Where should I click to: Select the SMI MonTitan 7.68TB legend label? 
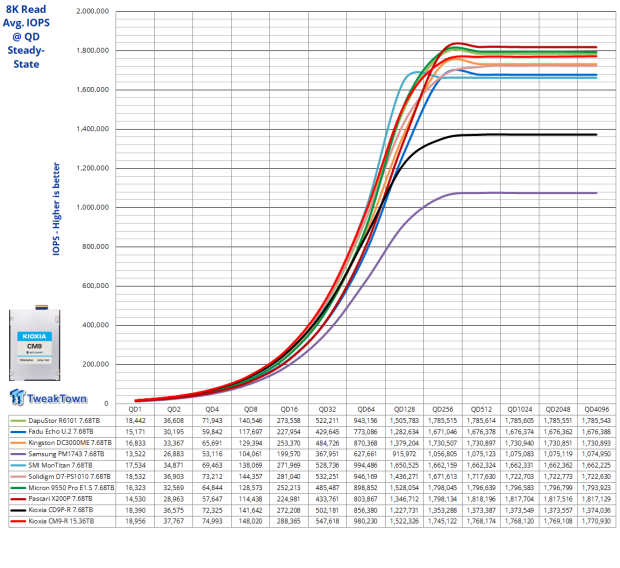pos(60,466)
